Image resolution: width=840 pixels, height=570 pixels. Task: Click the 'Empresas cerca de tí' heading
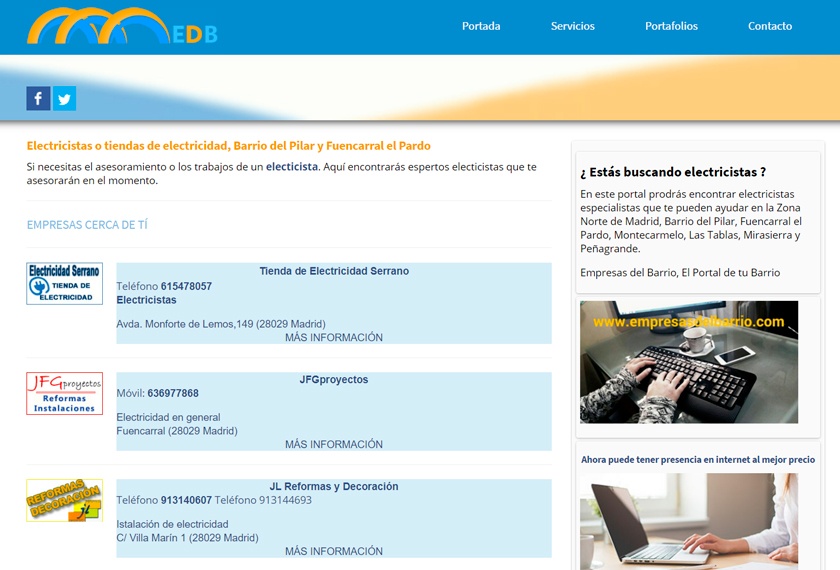pos(87,225)
